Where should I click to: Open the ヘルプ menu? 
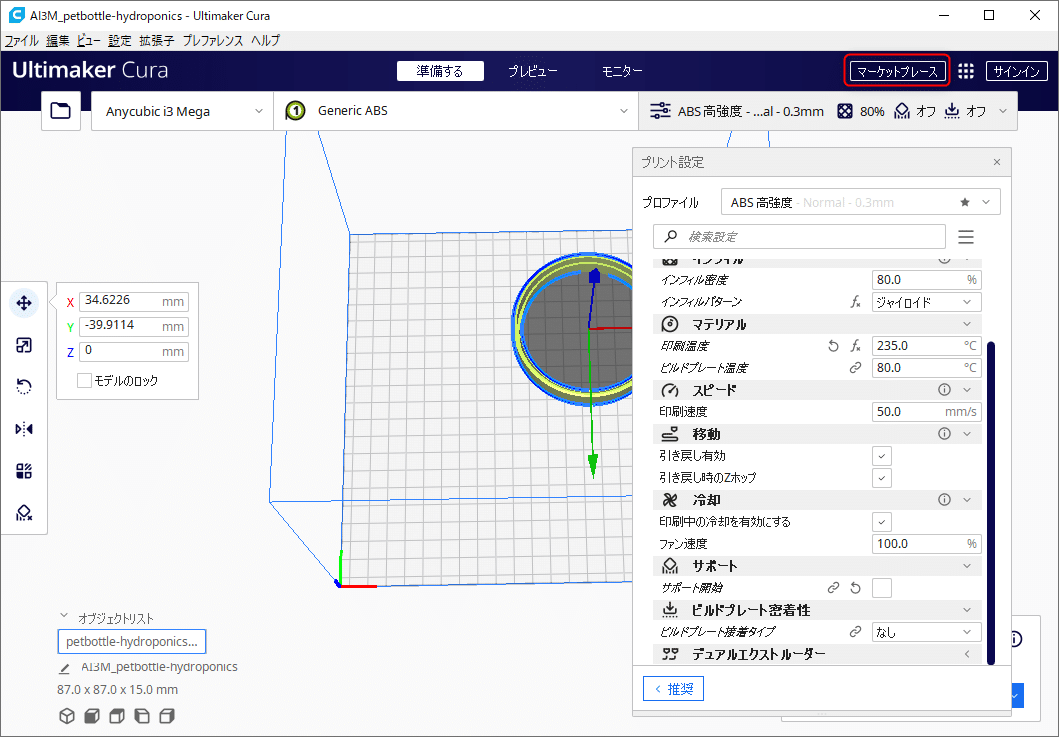[265, 41]
